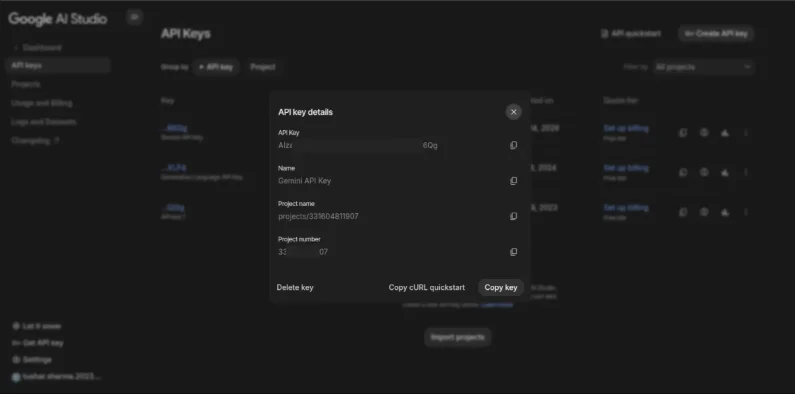Image resolution: width=795 pixels, height=394 pixels.
Task: Open Changelog external link in sidebar
Action: tap(35, 141)
